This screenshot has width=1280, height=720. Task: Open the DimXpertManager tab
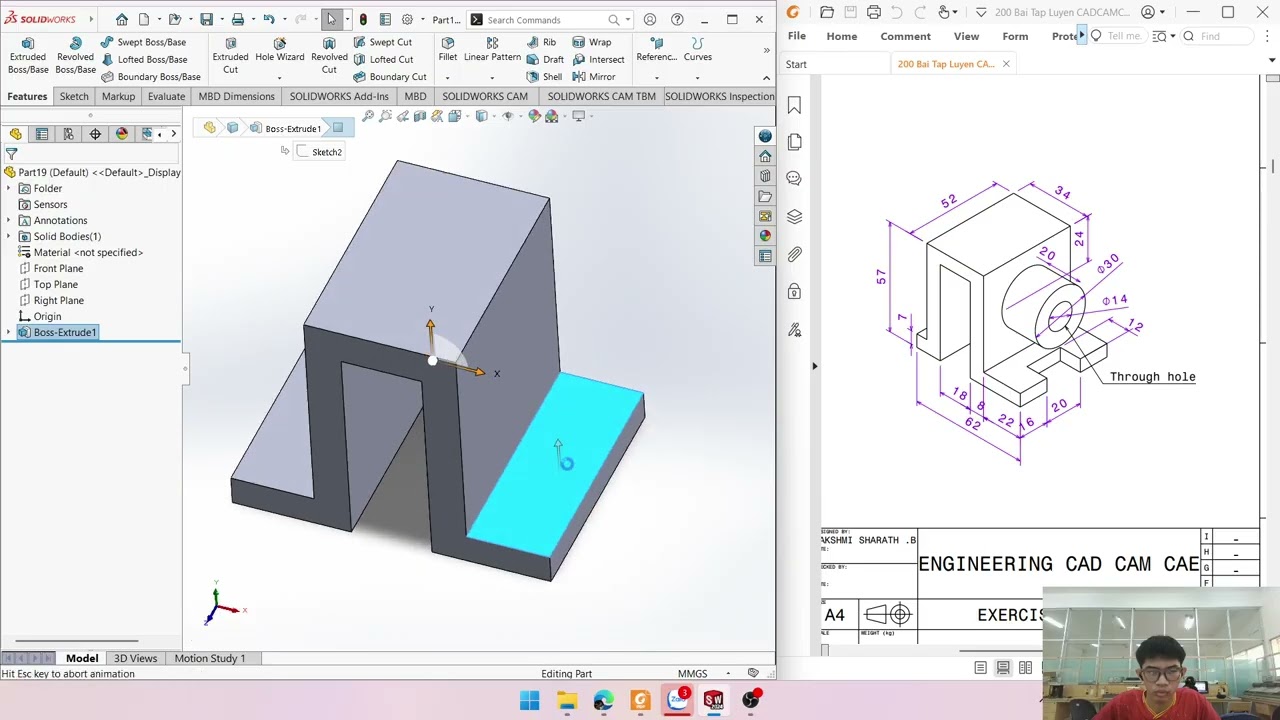pyautogui.click(x=95, y=134)
